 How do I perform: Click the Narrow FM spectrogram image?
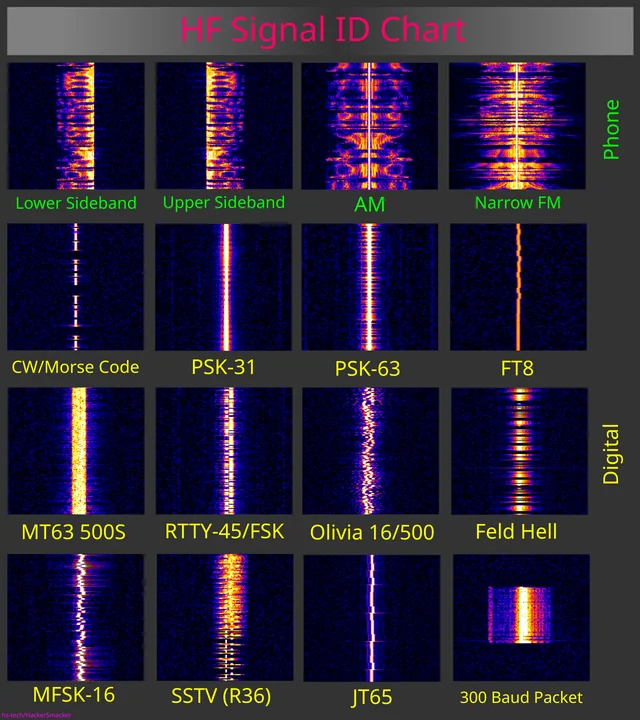tap(517, 126)
